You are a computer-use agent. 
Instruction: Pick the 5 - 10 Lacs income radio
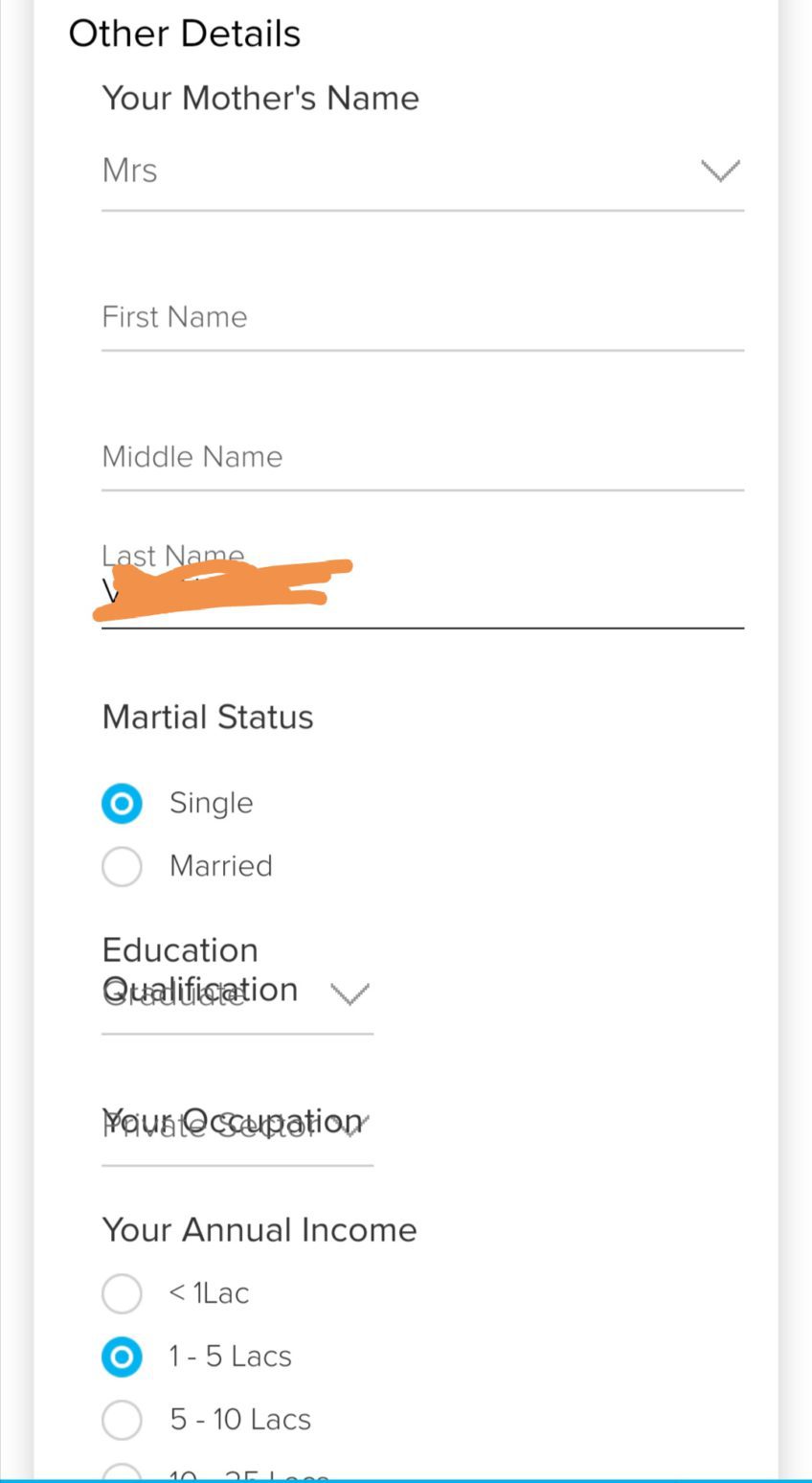(122, 1421)
